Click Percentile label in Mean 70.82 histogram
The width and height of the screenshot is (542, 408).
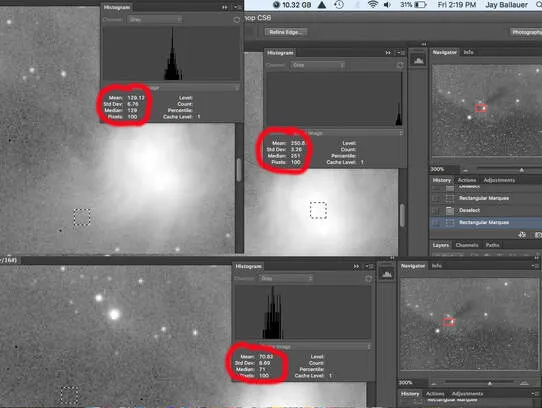312,369
